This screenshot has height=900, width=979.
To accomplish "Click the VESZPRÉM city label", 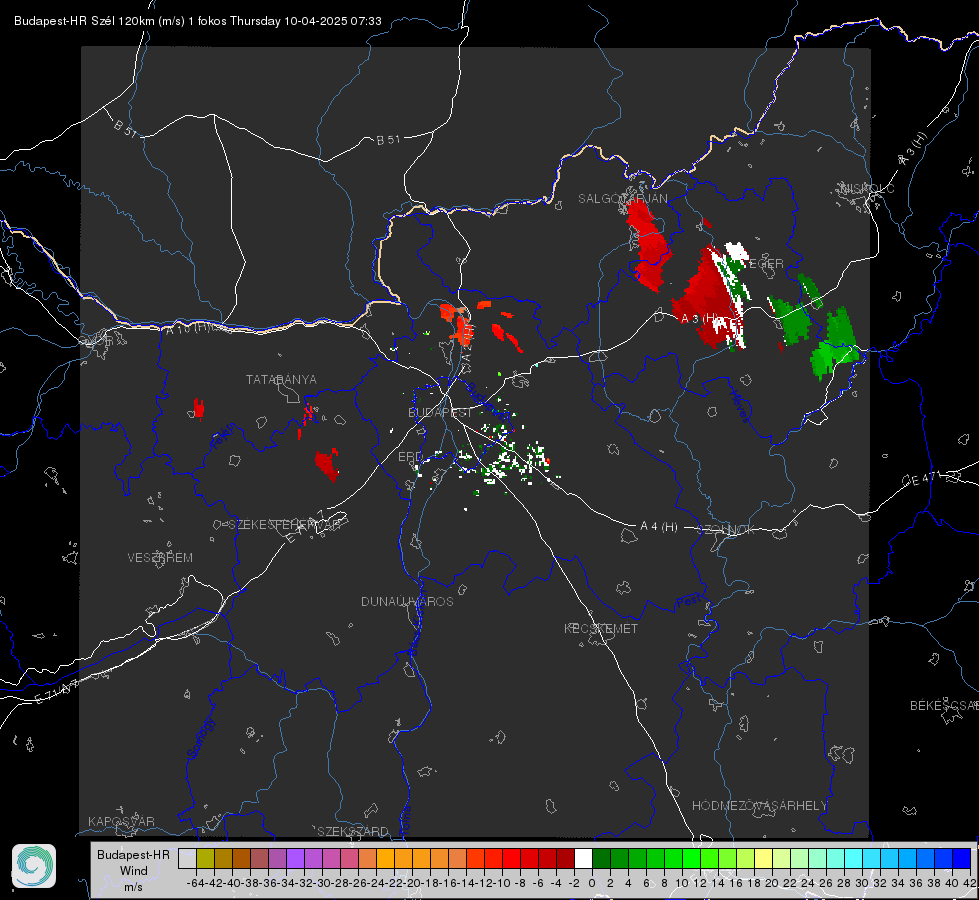I will click(x=160, y=557).
